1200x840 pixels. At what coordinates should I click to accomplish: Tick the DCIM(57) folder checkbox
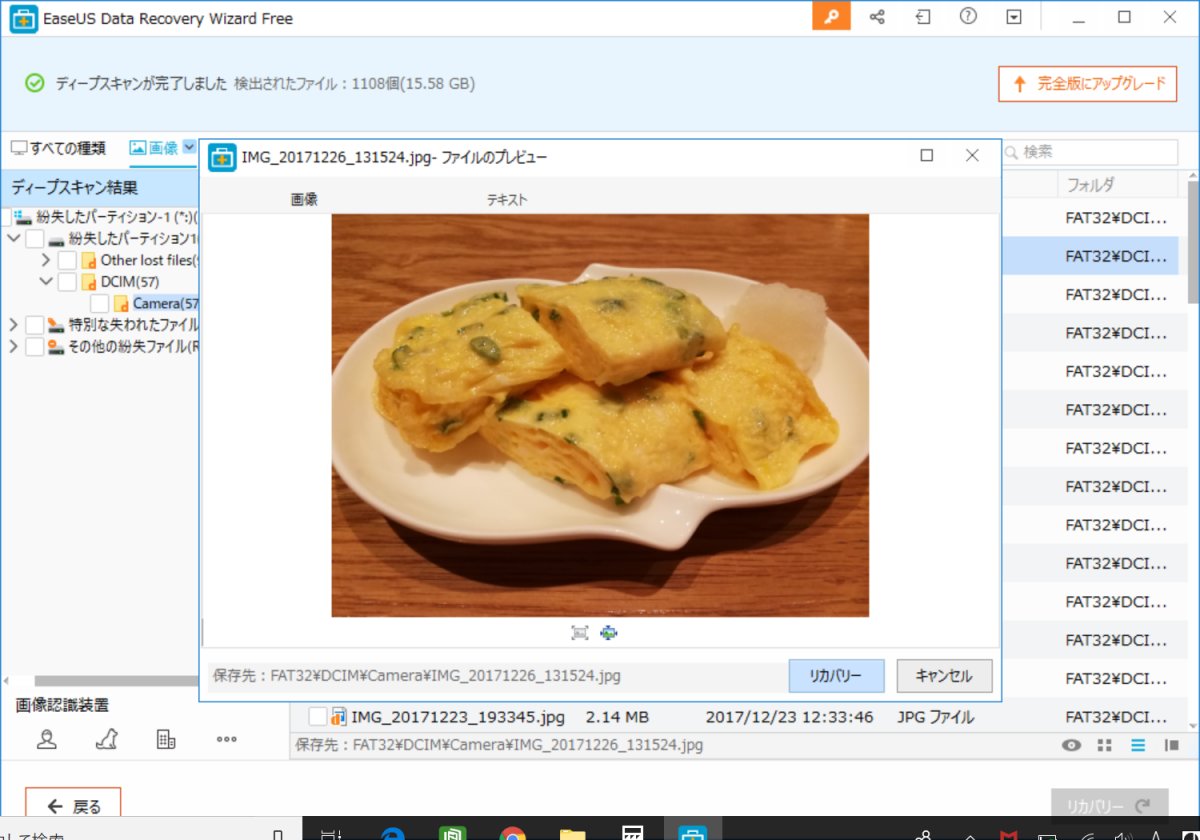click(x=67, y=282)
